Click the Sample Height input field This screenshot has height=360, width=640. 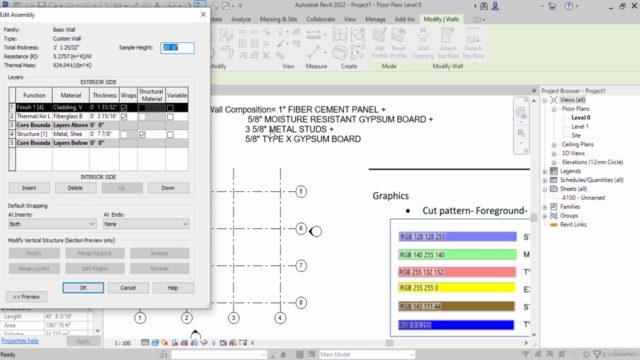coord(177,48)
